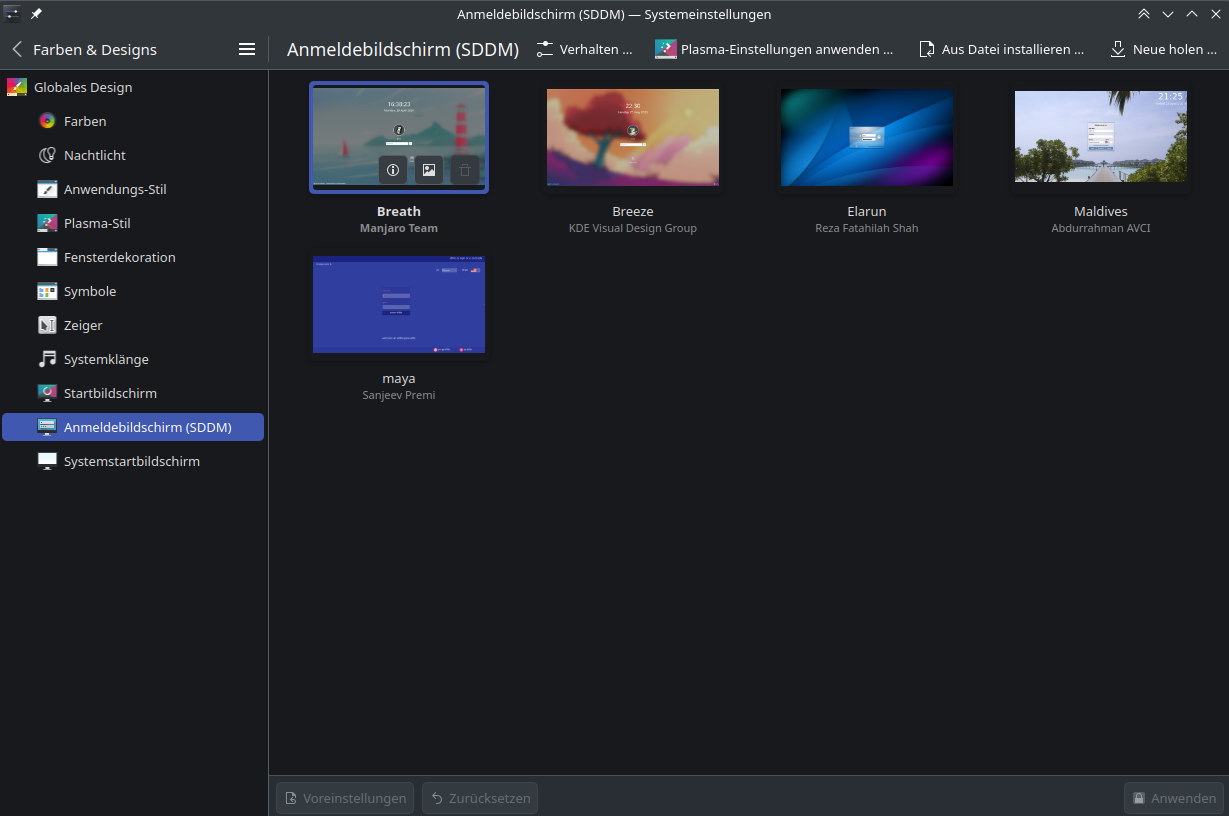Click the trash icon on Breath theme
Screen dimensions: 1229x816
(465, 170)
